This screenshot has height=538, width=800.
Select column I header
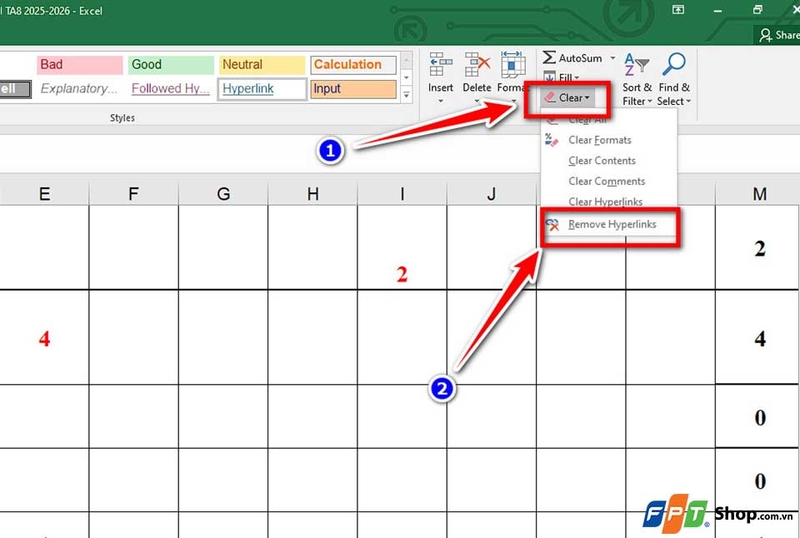(402, 194)
